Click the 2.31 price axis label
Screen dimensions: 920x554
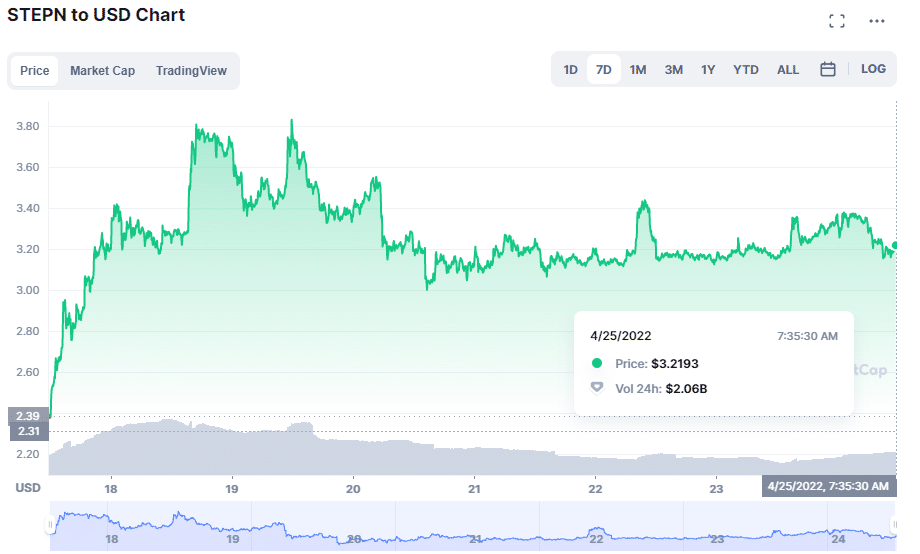pyautogui.click(x=29, y=431)
